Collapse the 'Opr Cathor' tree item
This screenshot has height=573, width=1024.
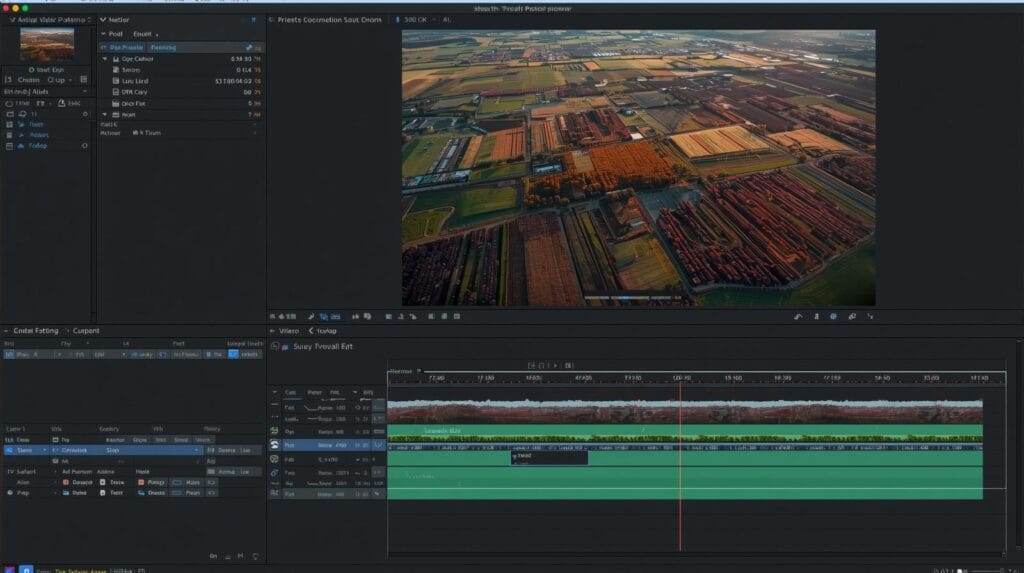click(x=104, y=59)
